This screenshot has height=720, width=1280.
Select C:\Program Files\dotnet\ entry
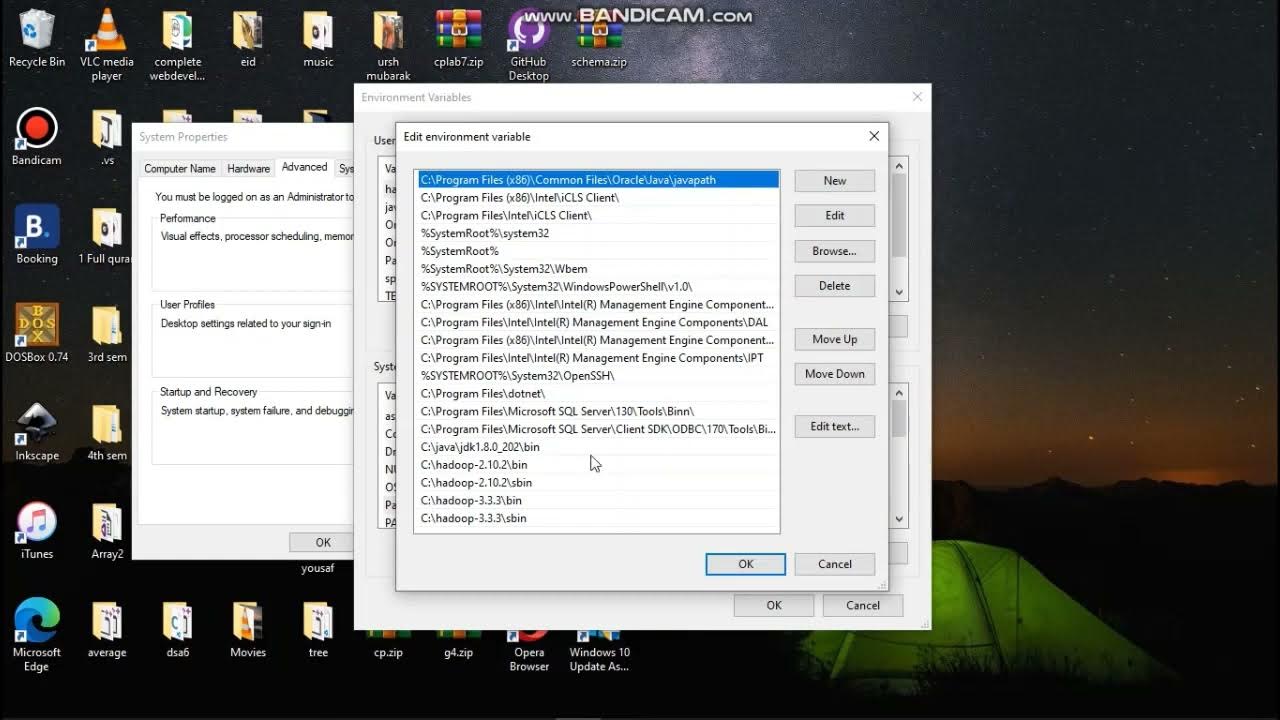[597, 394]
